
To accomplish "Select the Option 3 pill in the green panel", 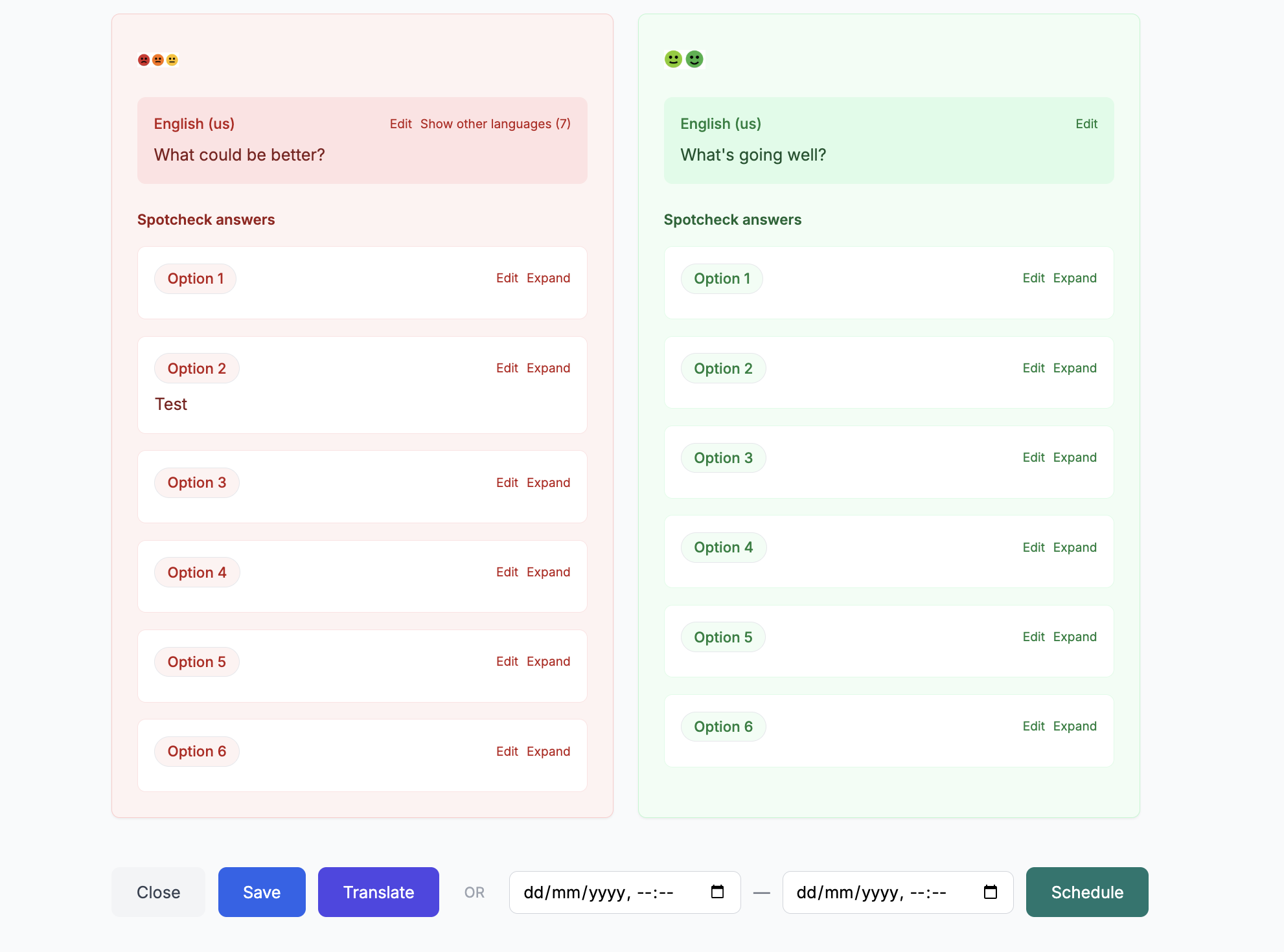I will coord(723,457).
